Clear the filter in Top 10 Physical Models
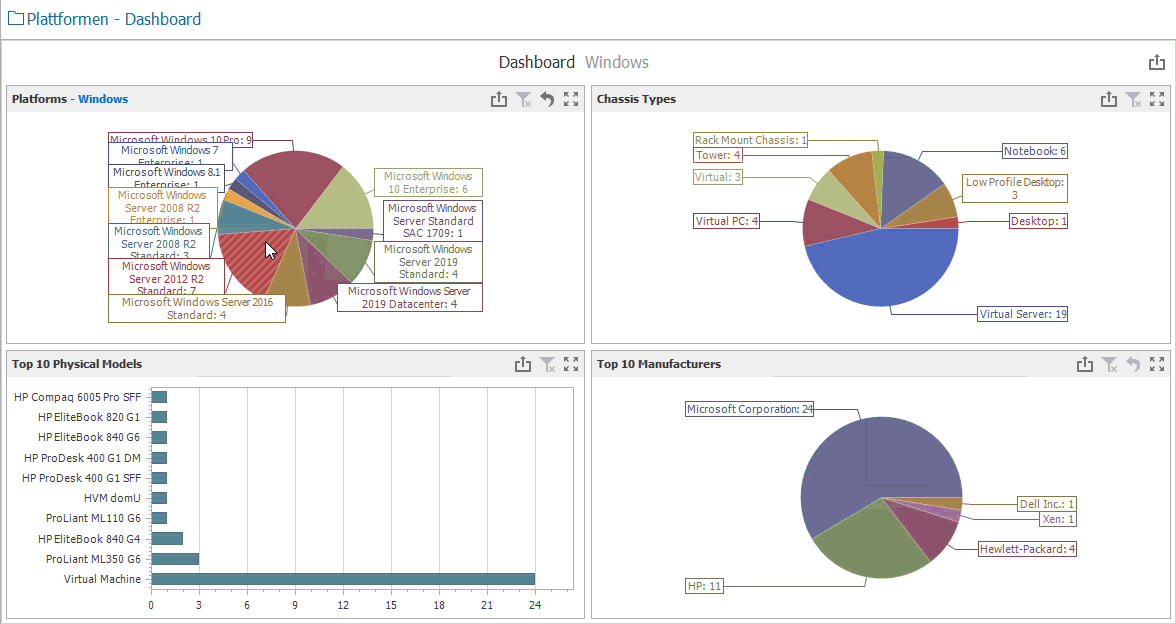Image resolution: width=1176 pixels, height=624 pixels. click(548, 364)
